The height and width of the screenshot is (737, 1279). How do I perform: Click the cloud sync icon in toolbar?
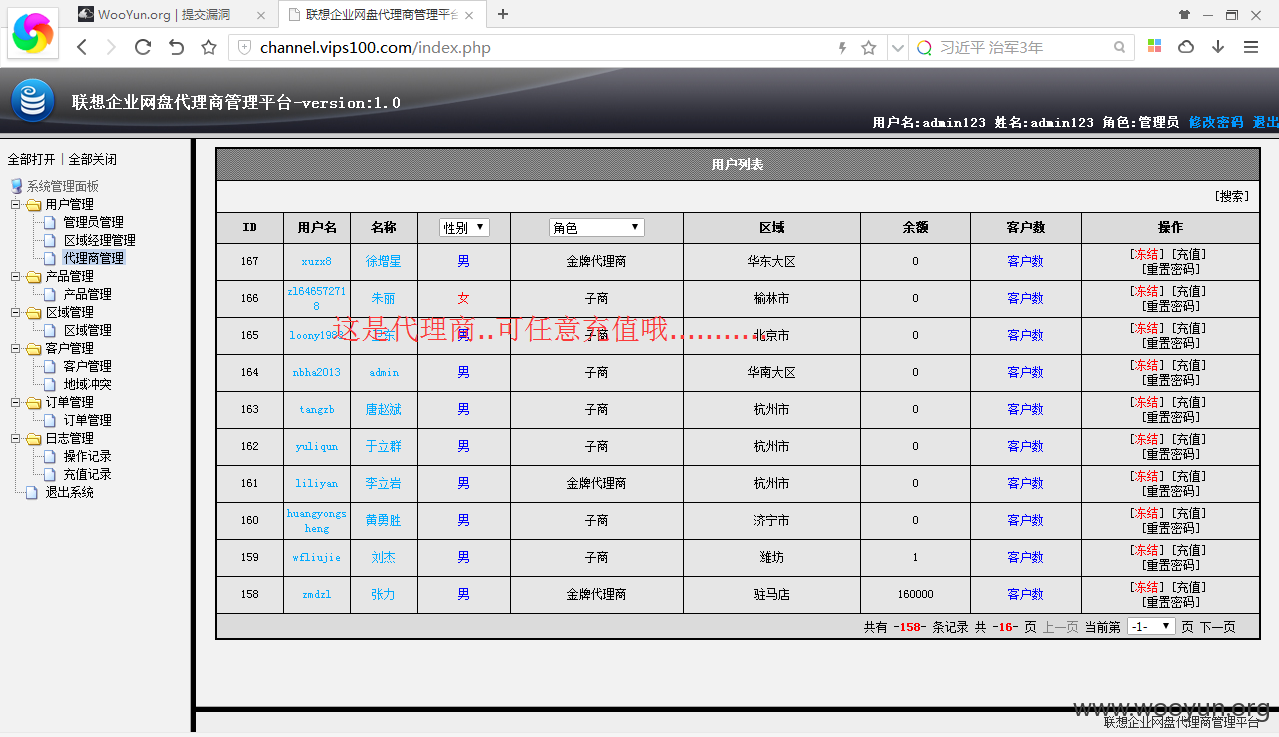coord(1186,47)
